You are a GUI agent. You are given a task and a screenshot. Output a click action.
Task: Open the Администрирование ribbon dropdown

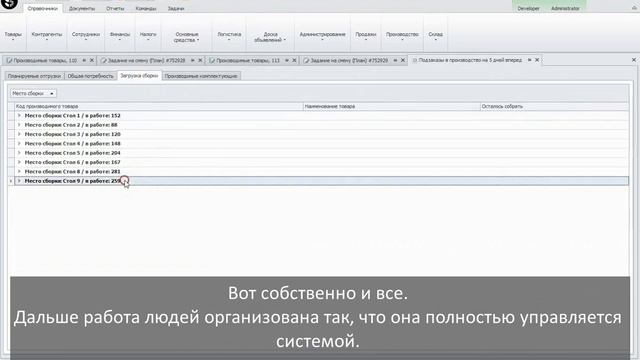322,36
